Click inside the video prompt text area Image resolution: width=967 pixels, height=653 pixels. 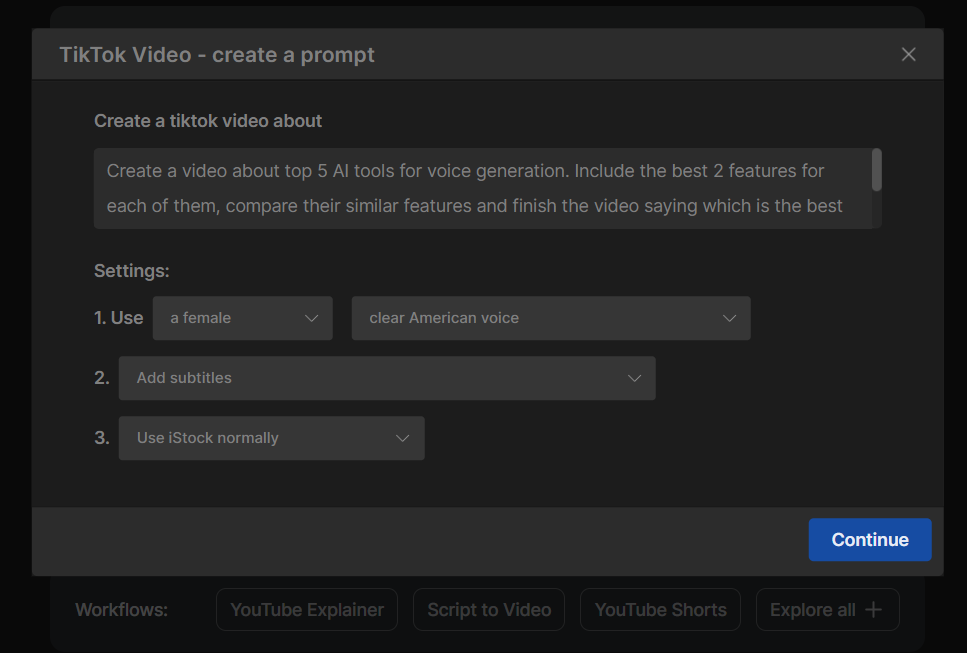click(x=480, y=188)
